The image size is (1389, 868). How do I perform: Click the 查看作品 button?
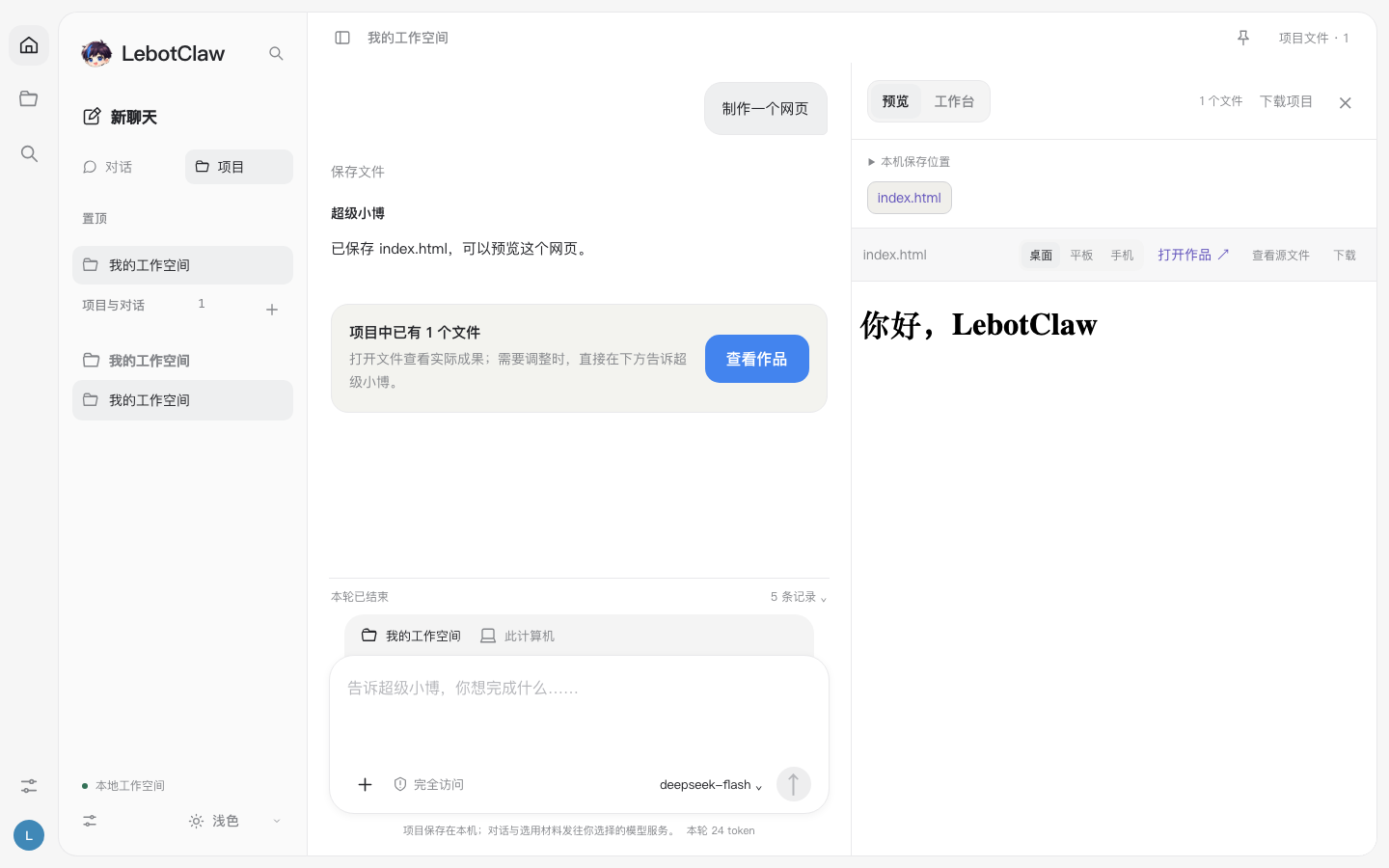757,359
